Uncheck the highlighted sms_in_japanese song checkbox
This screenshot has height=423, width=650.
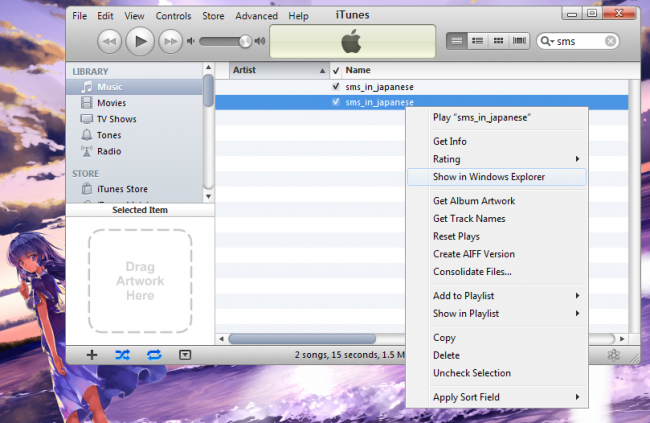coord(336,102)
